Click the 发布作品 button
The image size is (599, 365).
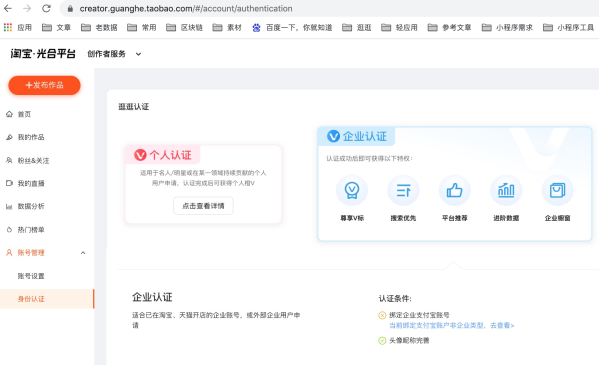44,85
